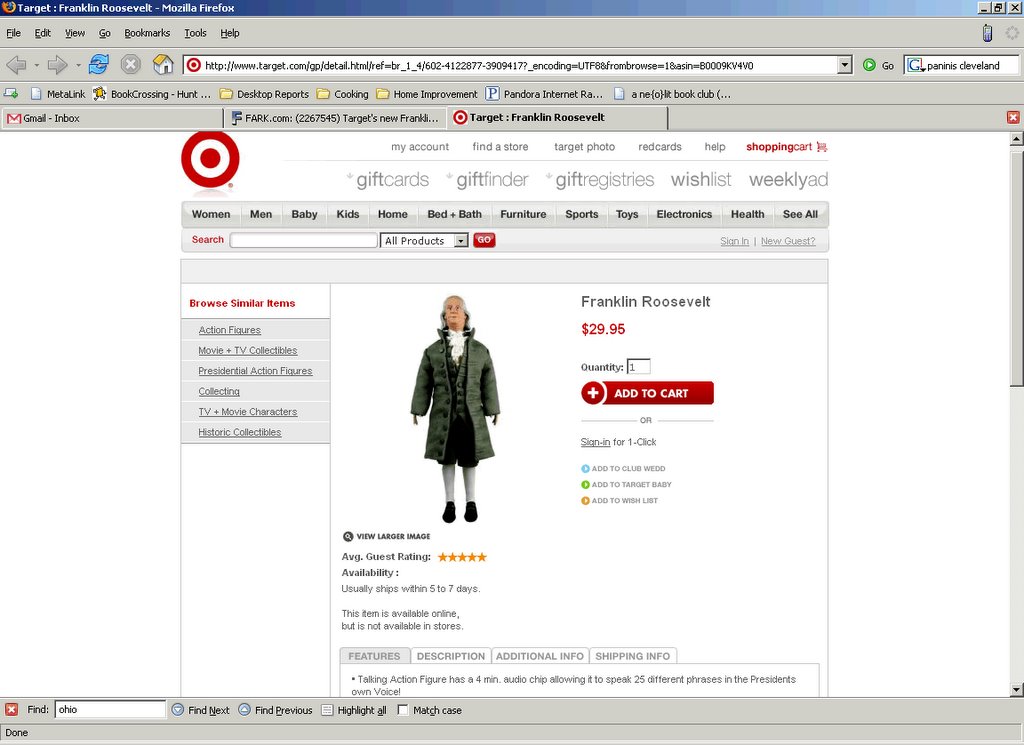Click the Quantity input field
The image size is (1024, 745).
639,367
